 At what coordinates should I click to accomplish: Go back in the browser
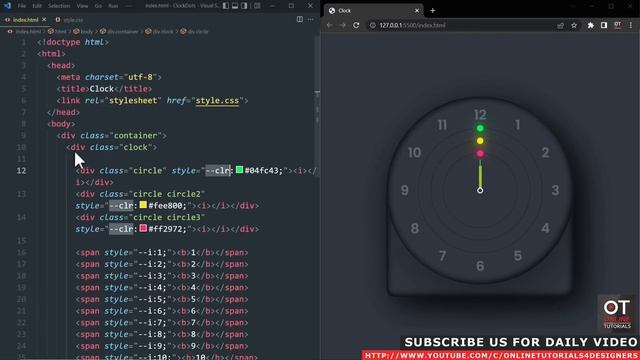(329, 25)
